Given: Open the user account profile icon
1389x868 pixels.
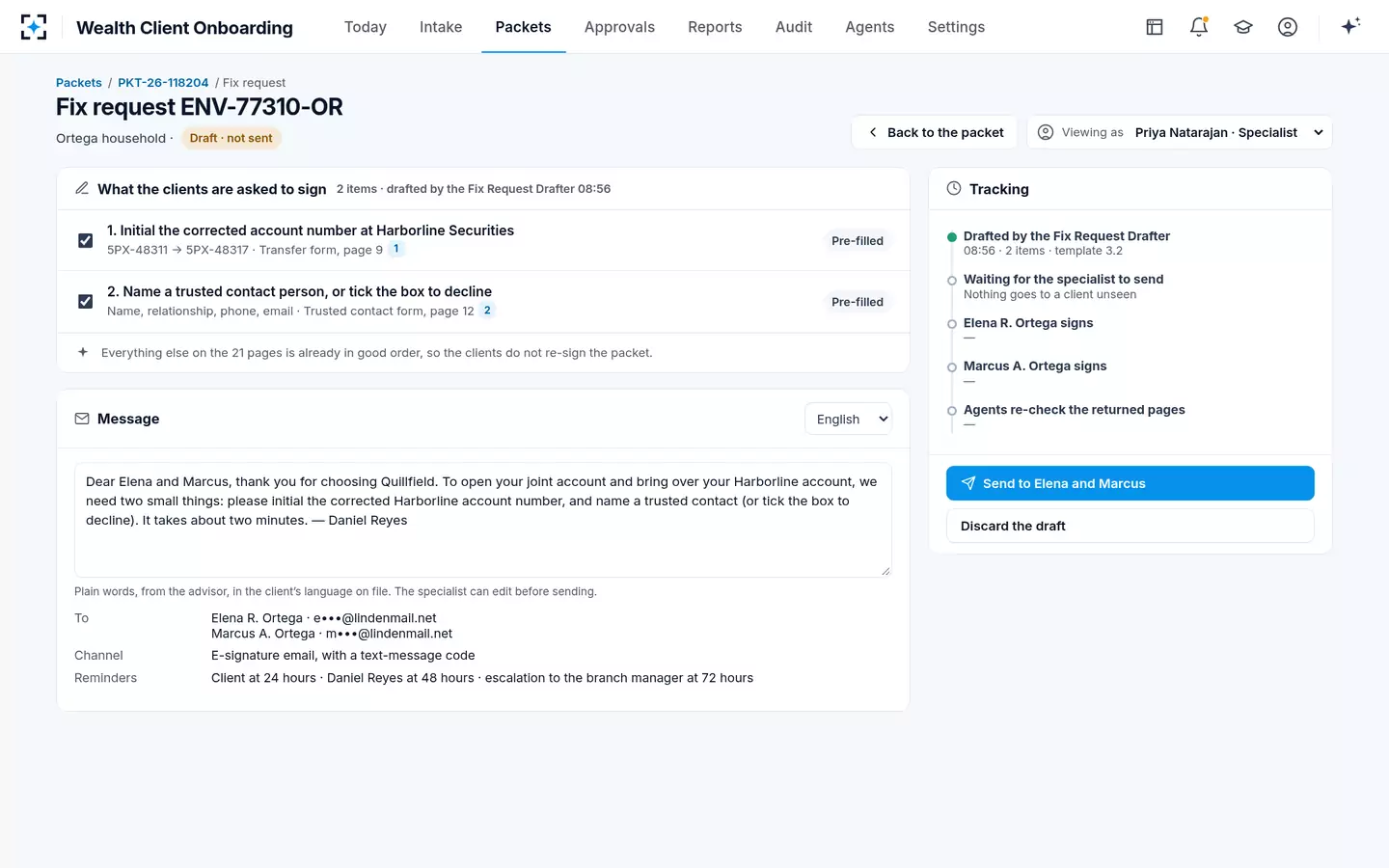Looking at the screenshot, I should pos(1288,27).
